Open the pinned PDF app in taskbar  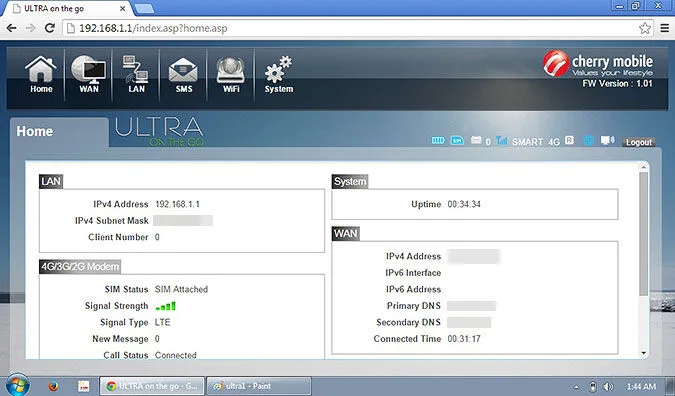tap(83, 386)
